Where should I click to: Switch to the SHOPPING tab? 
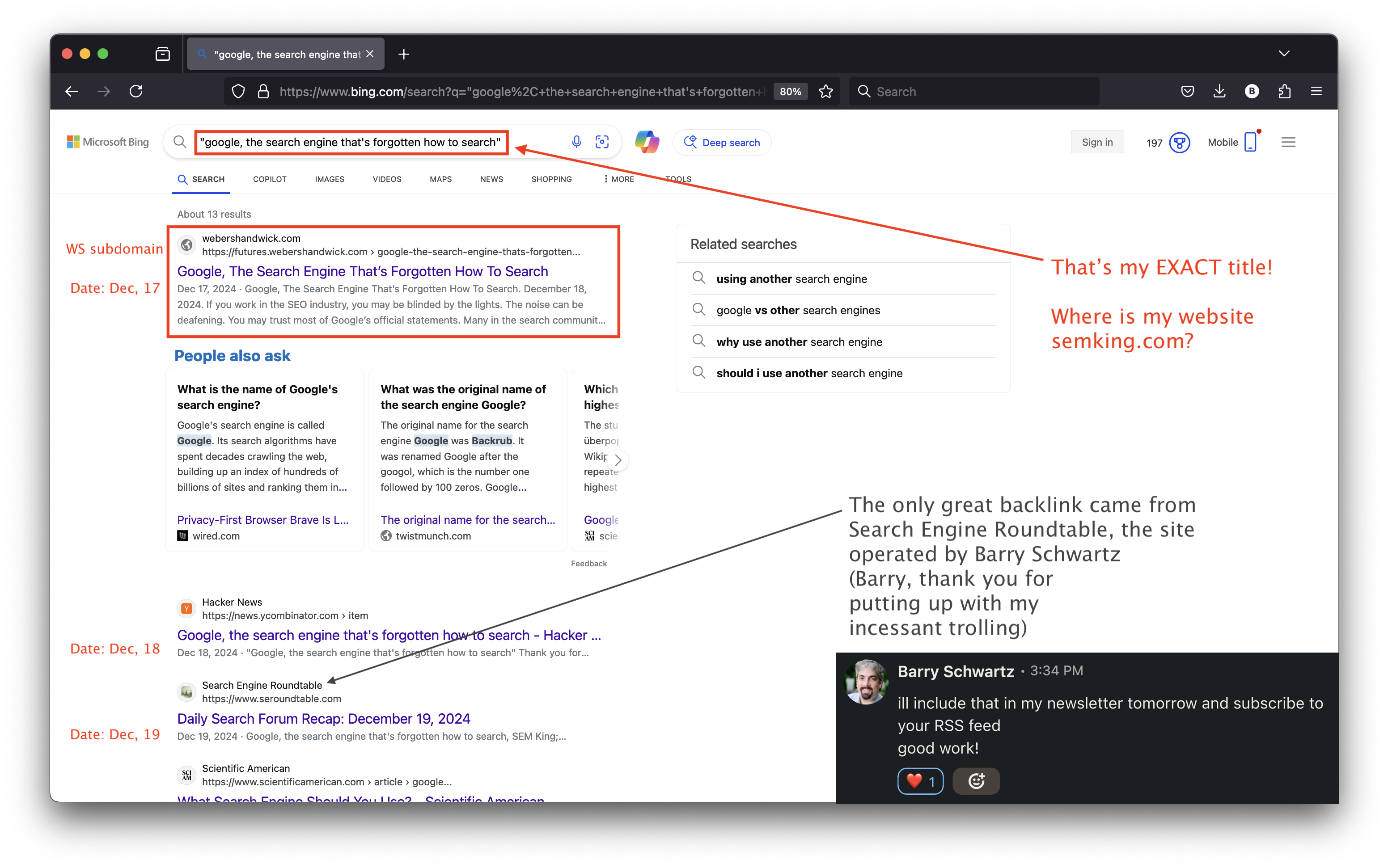point(551,179)
